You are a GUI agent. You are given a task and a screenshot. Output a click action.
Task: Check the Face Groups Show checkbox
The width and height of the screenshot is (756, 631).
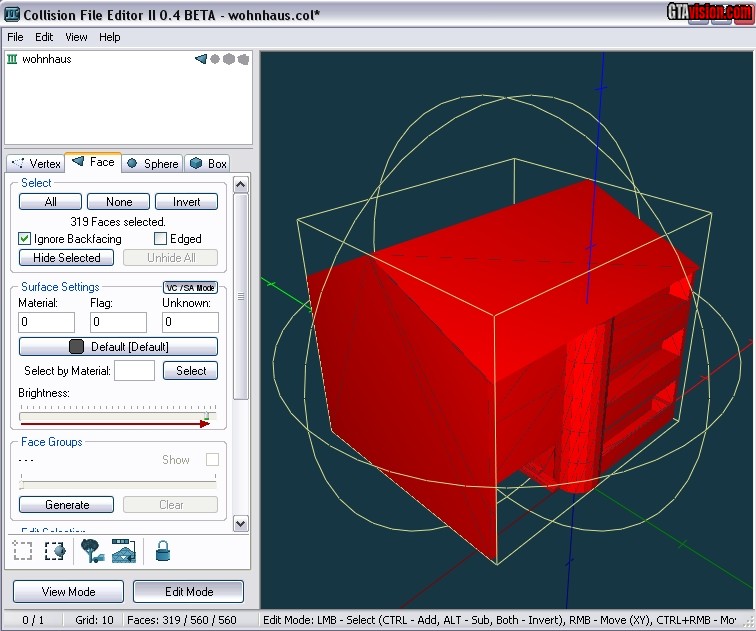[212, 459]
